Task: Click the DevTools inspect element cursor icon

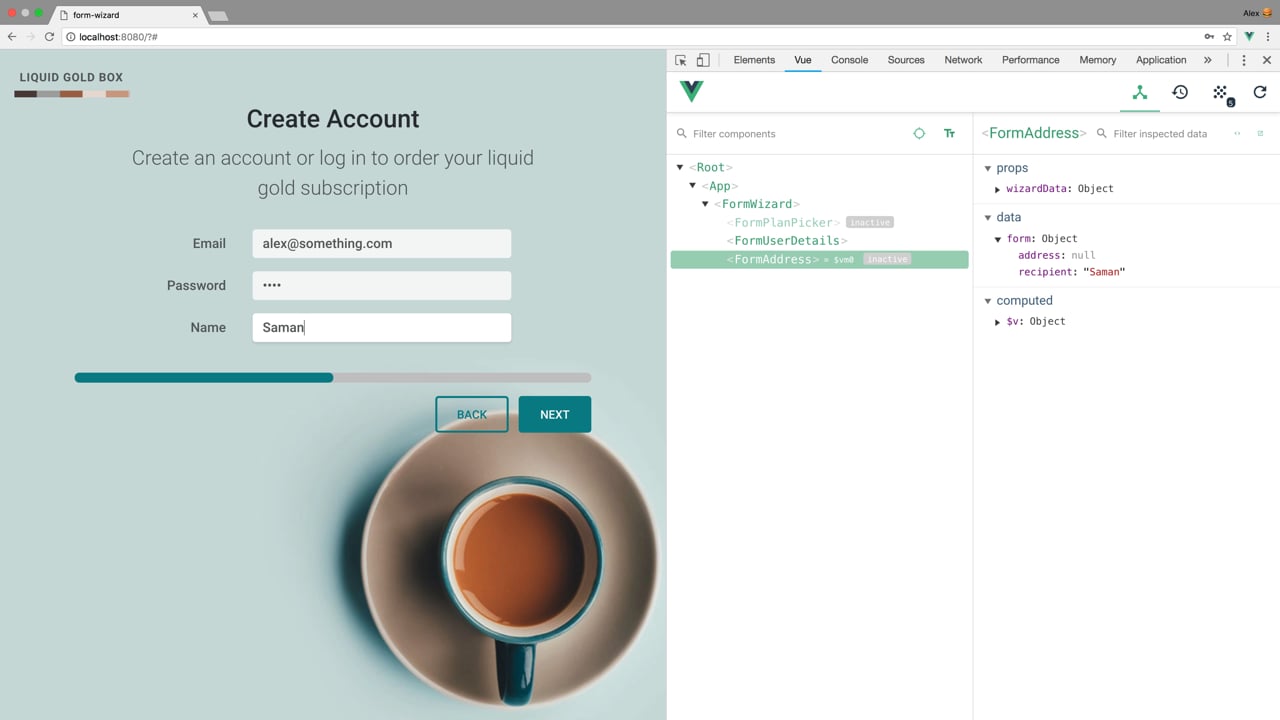Action: coord(681,60)
